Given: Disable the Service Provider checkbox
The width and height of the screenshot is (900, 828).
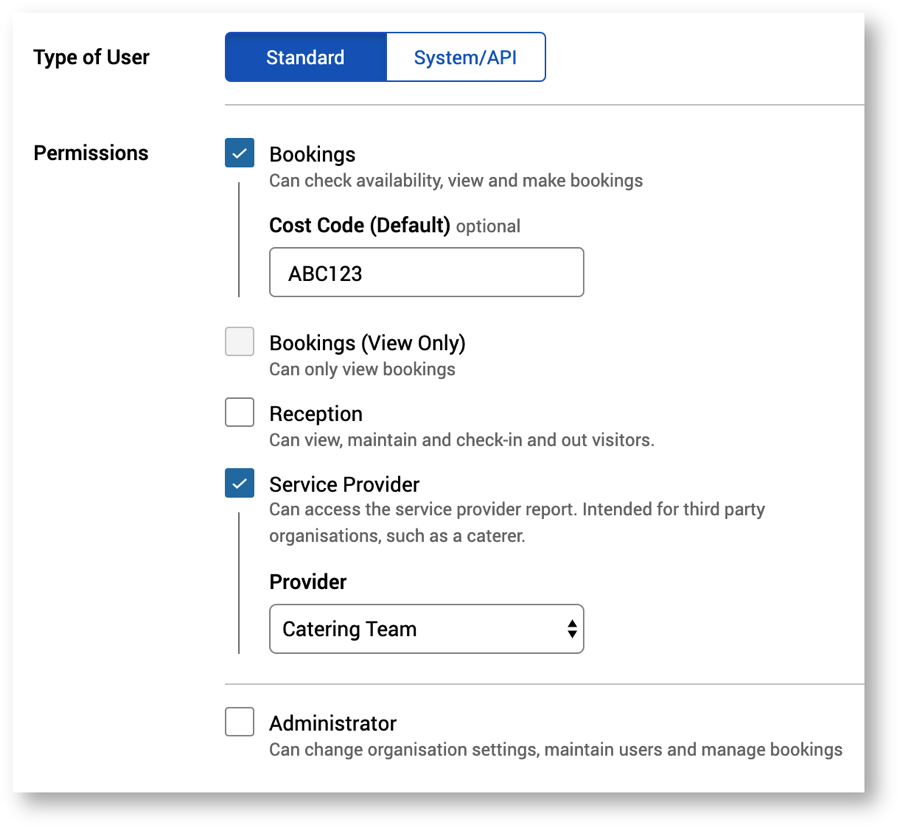Looking at the screenshot, I should pos(240,483).
